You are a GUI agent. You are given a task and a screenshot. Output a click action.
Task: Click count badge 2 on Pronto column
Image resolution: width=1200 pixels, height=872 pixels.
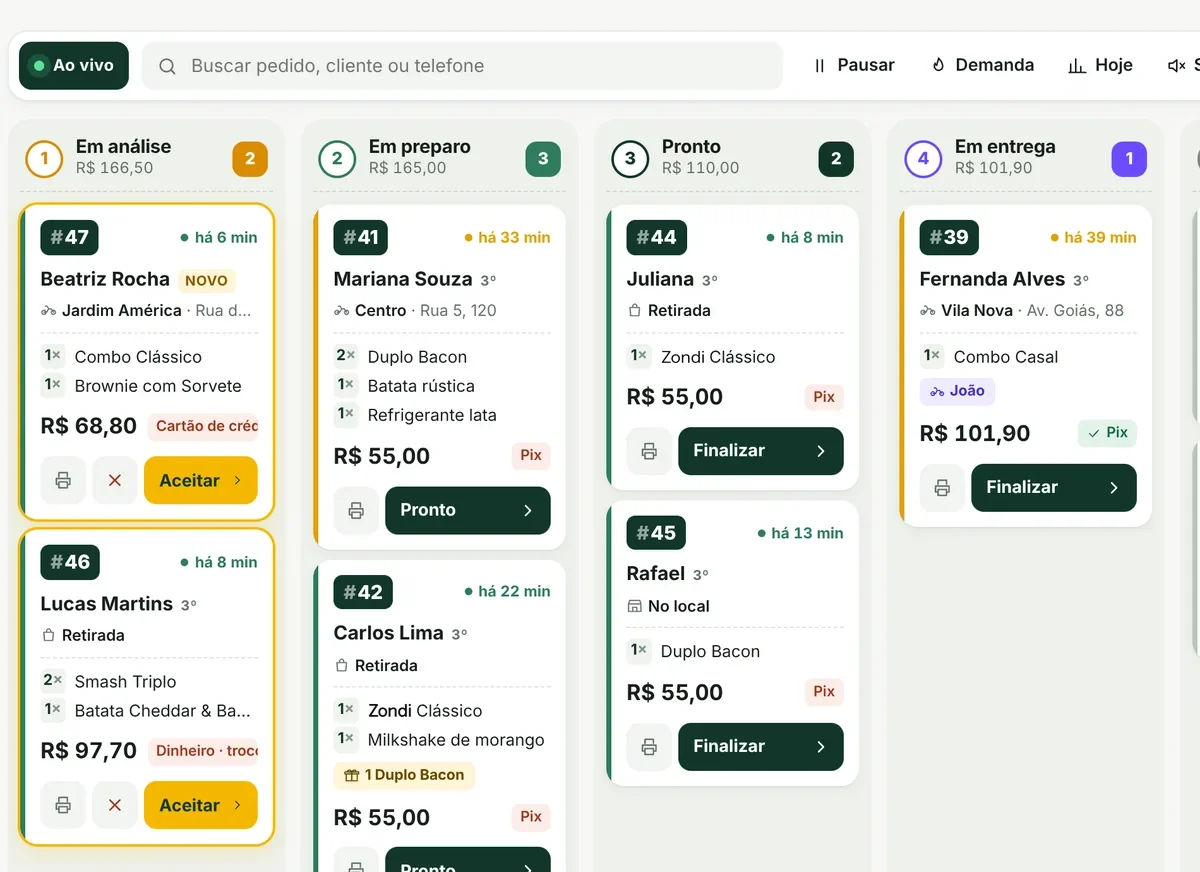(x=836, y=158)
